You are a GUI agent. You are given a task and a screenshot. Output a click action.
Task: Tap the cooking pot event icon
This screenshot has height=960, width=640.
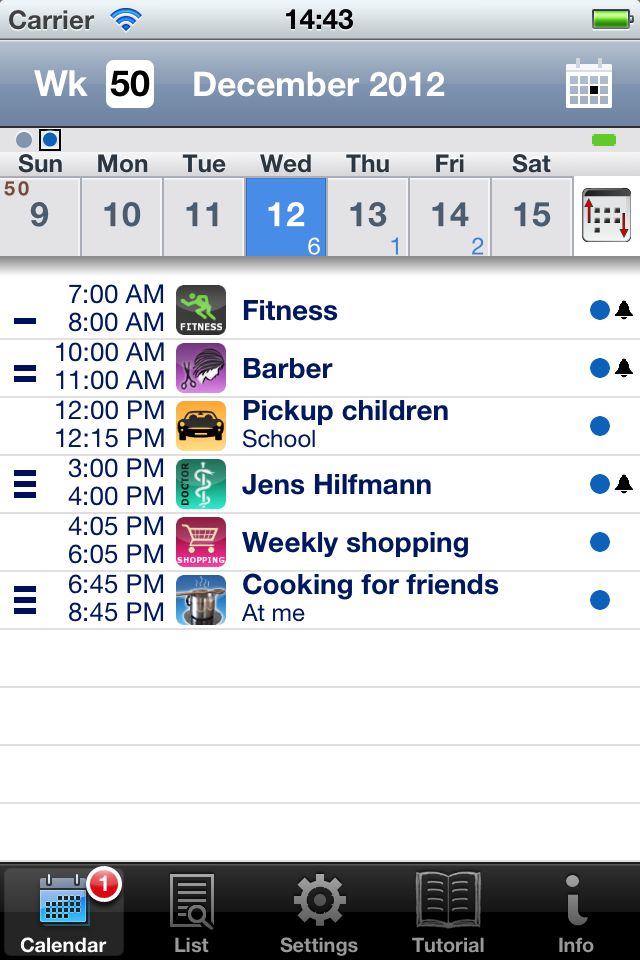coord(201,600)
